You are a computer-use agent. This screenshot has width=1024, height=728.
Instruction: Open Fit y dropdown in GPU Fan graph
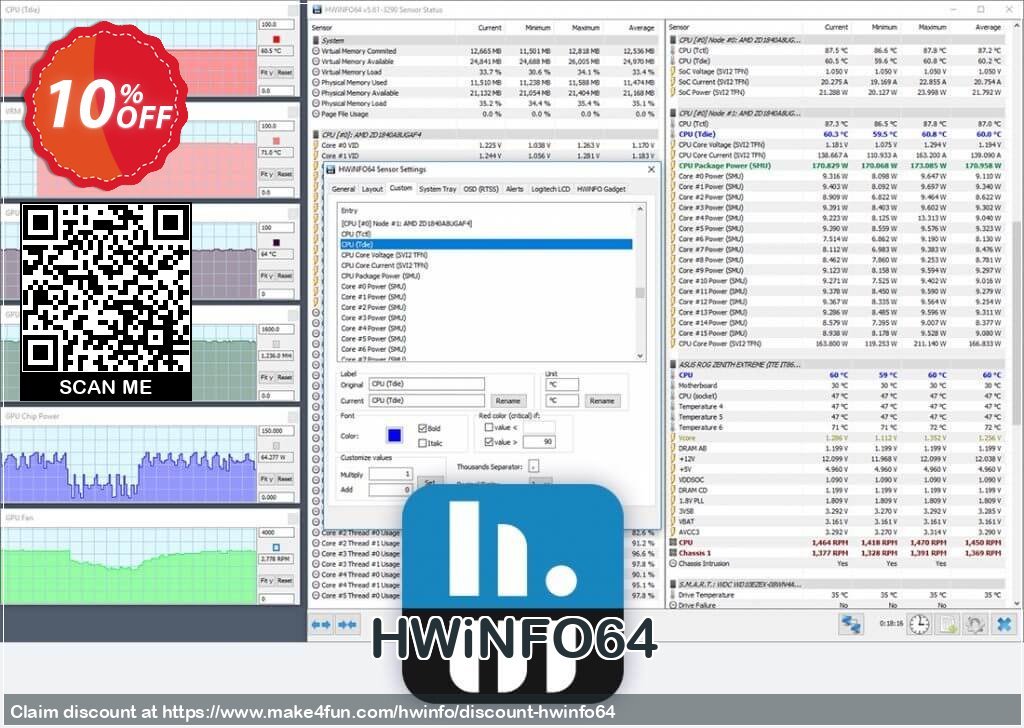266,580
